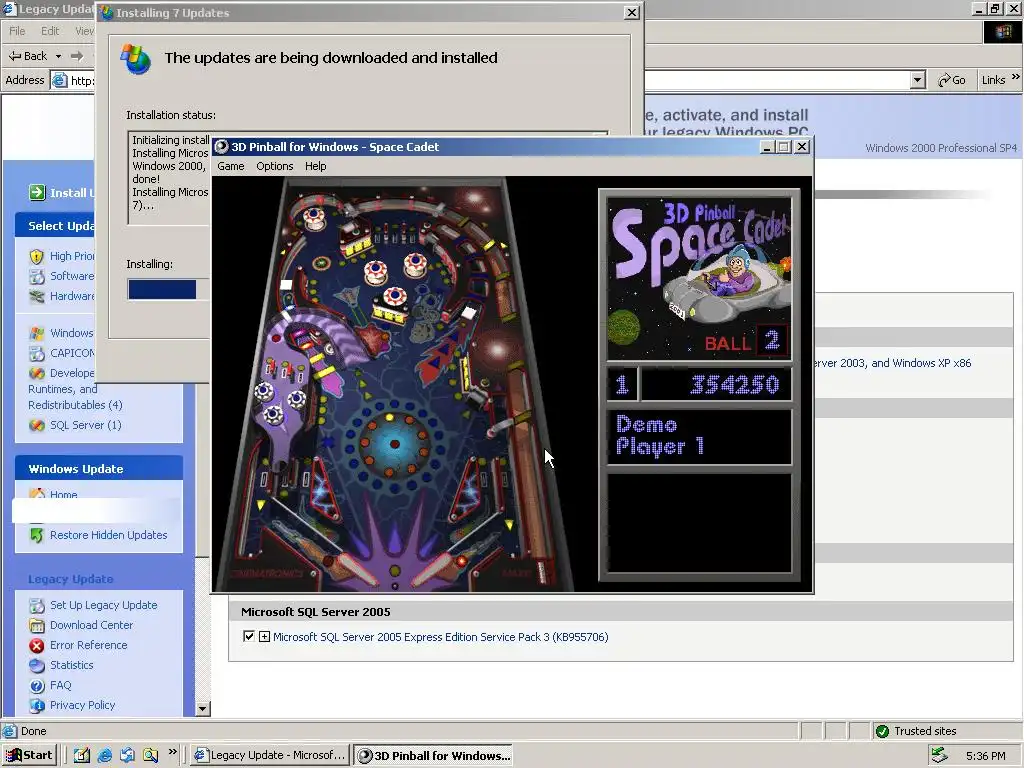This screenshot has height=768, width=1024.
Task: Click the Windows Start button
Action: [29, 755]
